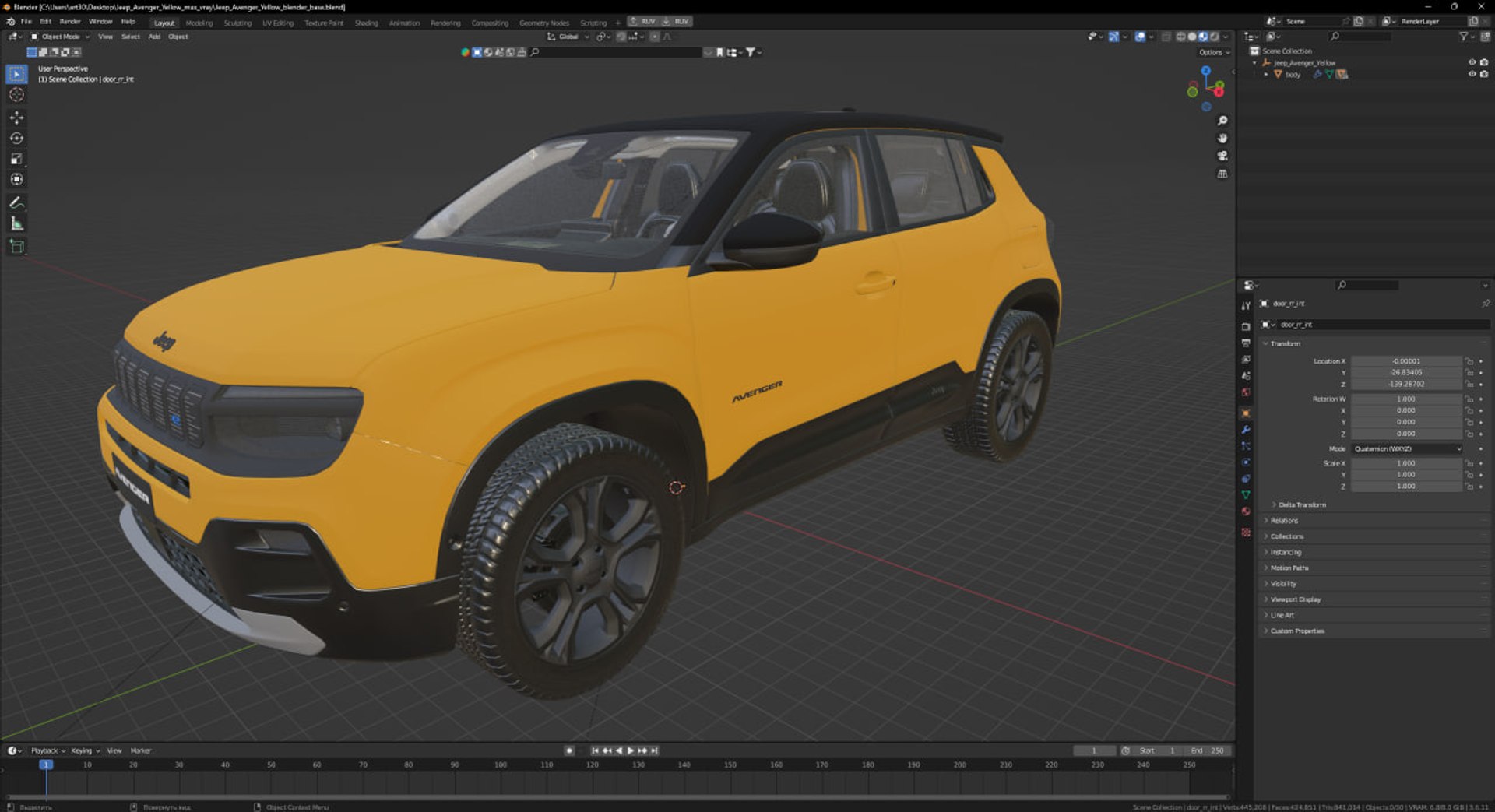Screen dimensions: 1495x812
Task: Jump to end frame button
Action: tap(655, 751)
